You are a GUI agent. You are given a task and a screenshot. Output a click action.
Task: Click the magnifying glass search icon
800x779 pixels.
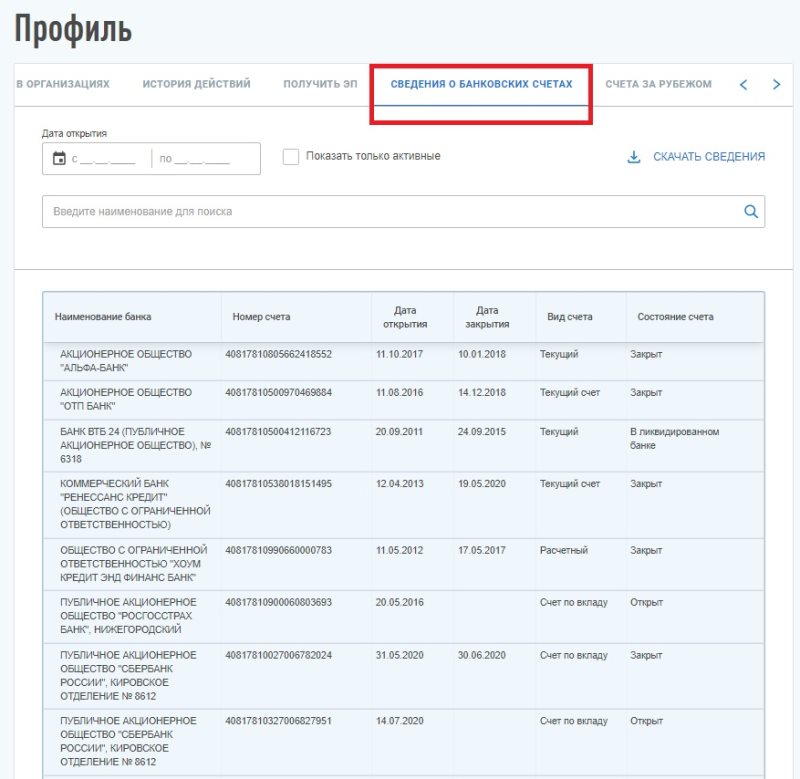point(751,212)
